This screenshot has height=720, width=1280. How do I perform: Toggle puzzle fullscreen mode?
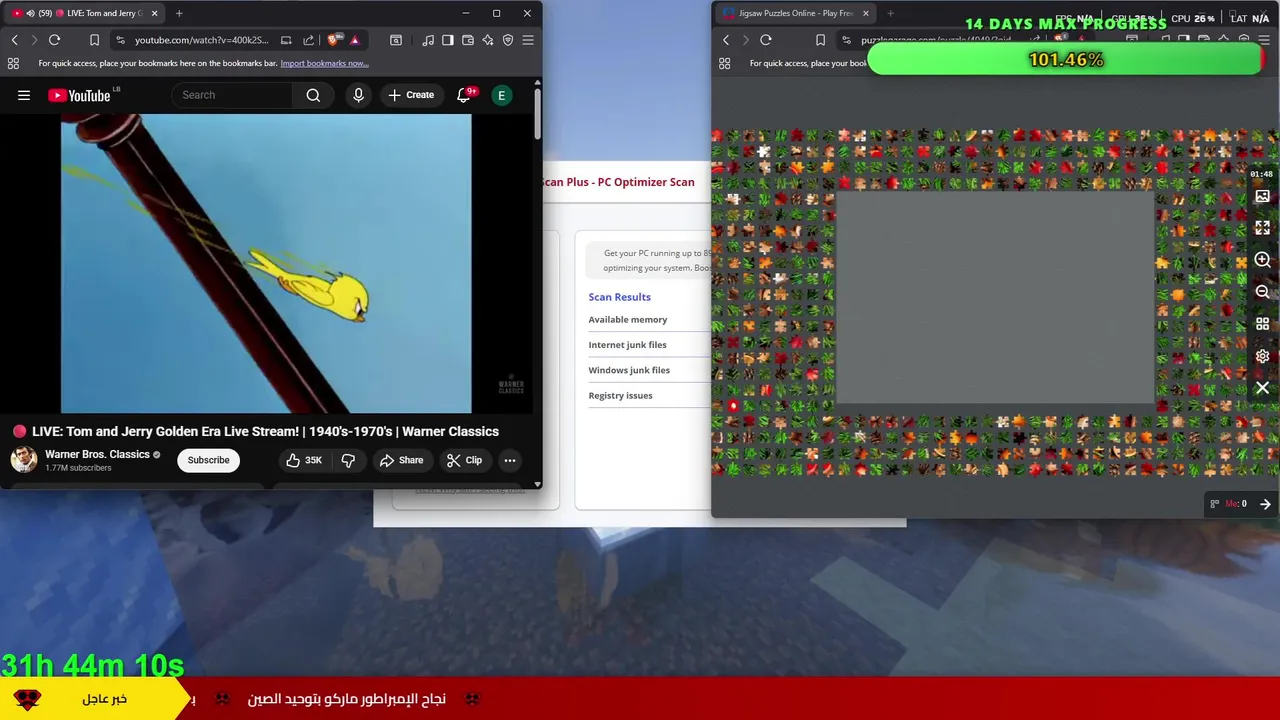tap(1262, 228)
